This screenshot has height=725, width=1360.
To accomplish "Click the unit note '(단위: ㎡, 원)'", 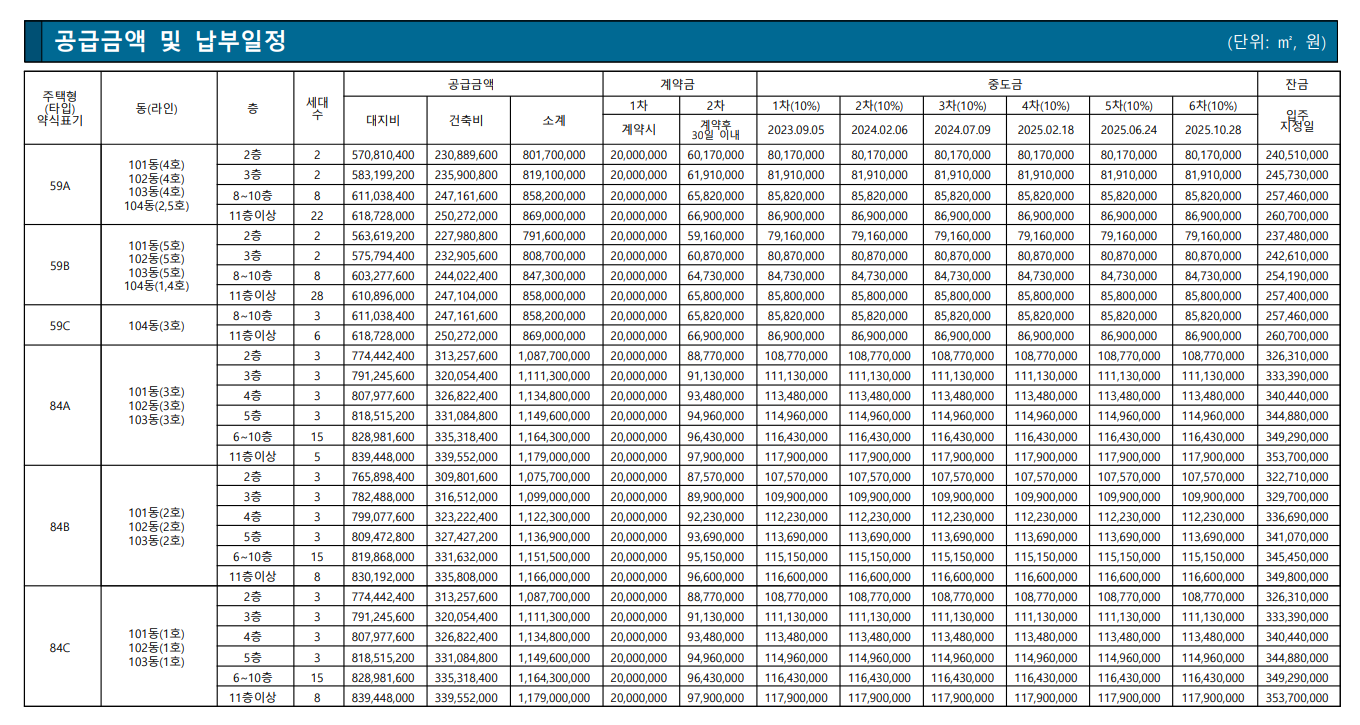I will [x=1276, y=42].
